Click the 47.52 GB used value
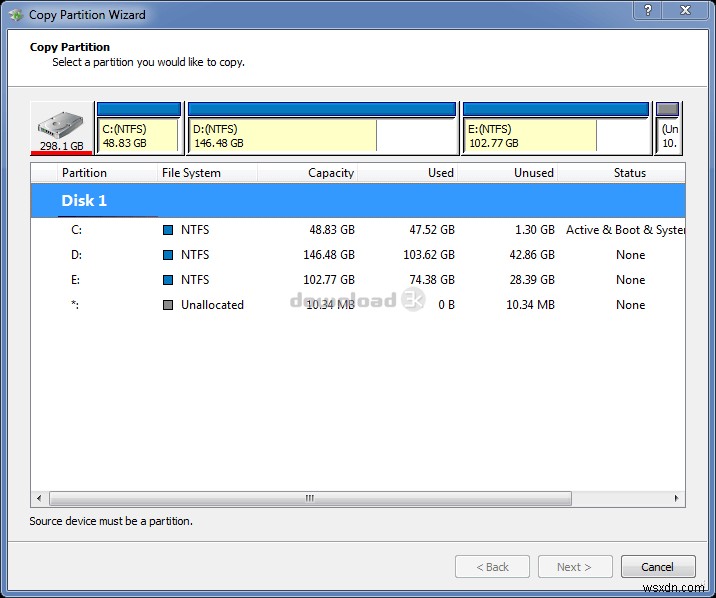This screenshot has width=716, height=598. pos(432,230)
